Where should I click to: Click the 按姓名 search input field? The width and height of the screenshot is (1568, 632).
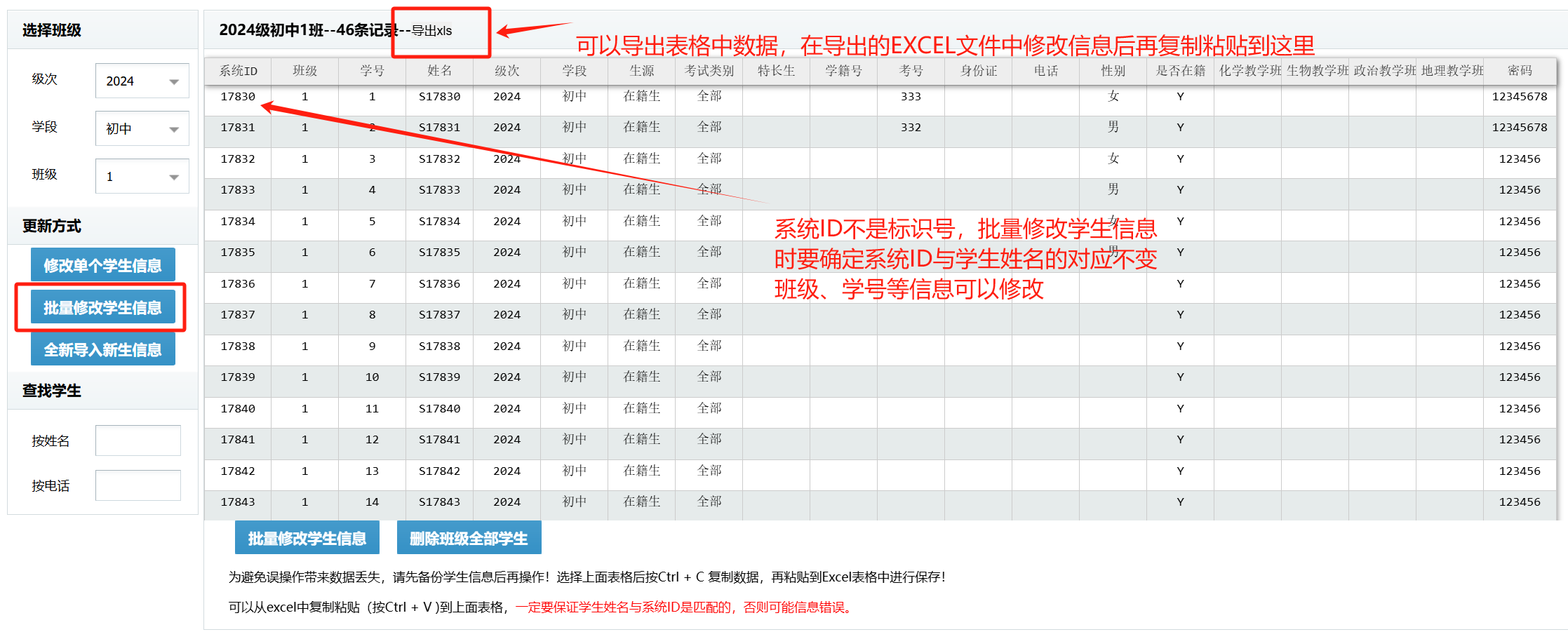[138, 441]
